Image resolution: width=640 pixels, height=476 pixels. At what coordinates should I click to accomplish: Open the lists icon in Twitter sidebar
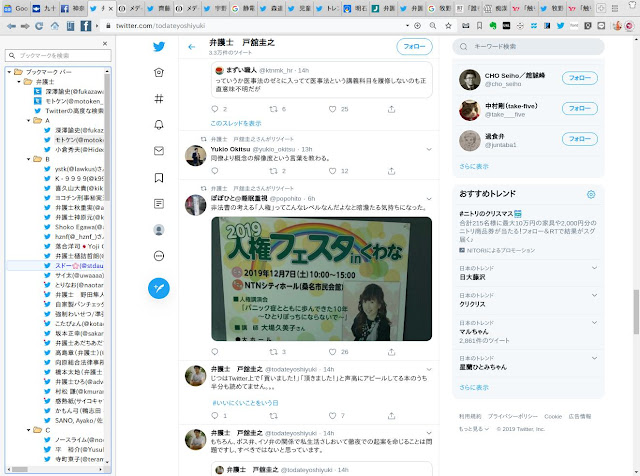[x=159, y=203]
